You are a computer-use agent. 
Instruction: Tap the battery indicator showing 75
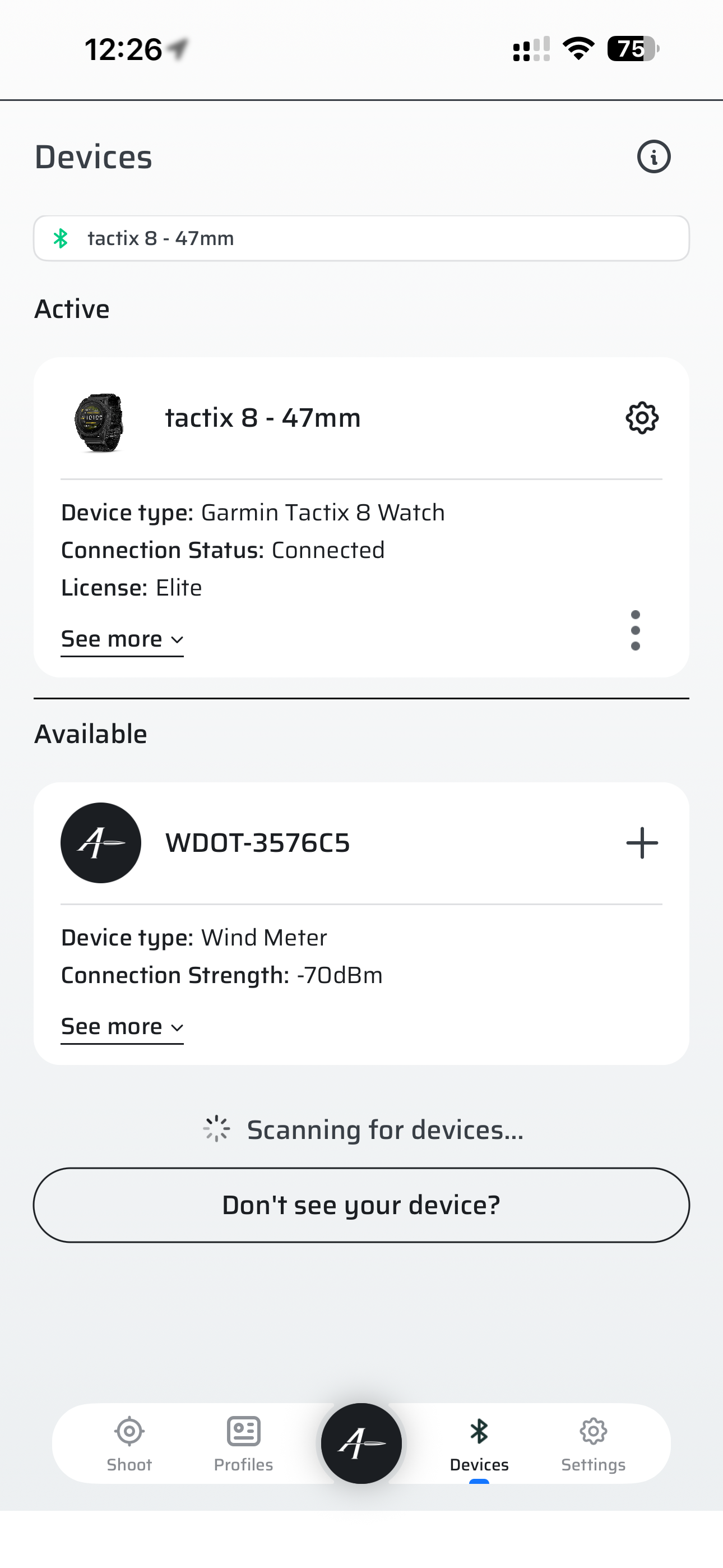(633, 49)
